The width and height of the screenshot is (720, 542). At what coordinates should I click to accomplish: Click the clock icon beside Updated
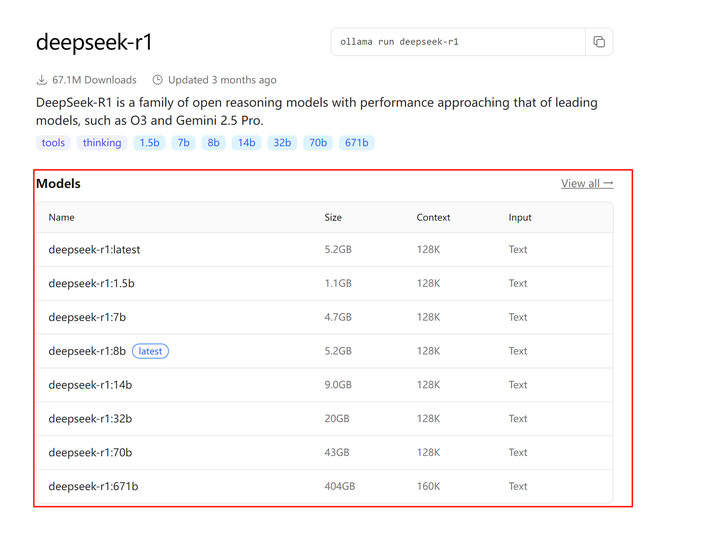158,80
